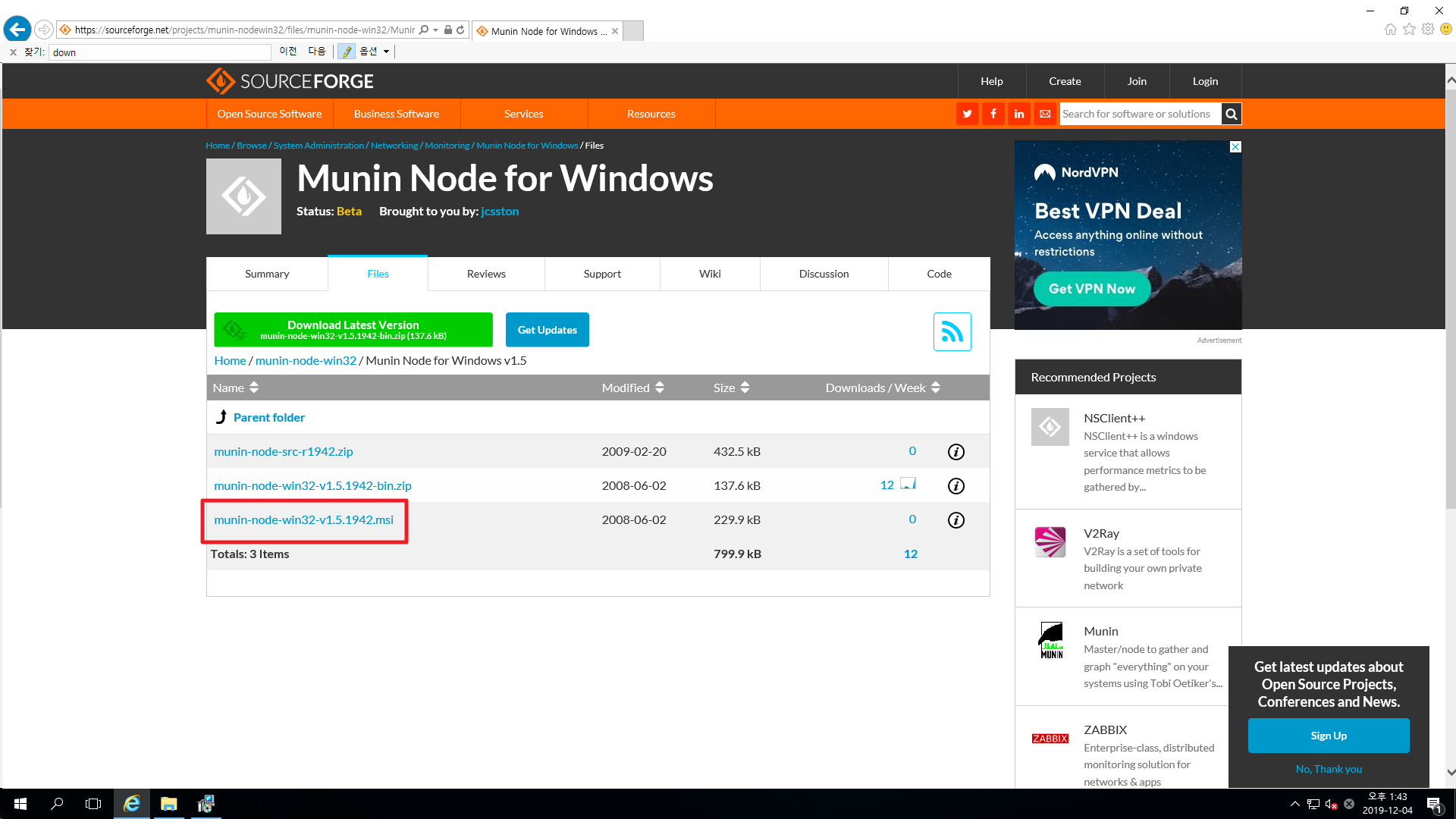Open the NSClient++ recommended project
Viewport: 1456px width, 819px height.
click(x=1114, y=419)
